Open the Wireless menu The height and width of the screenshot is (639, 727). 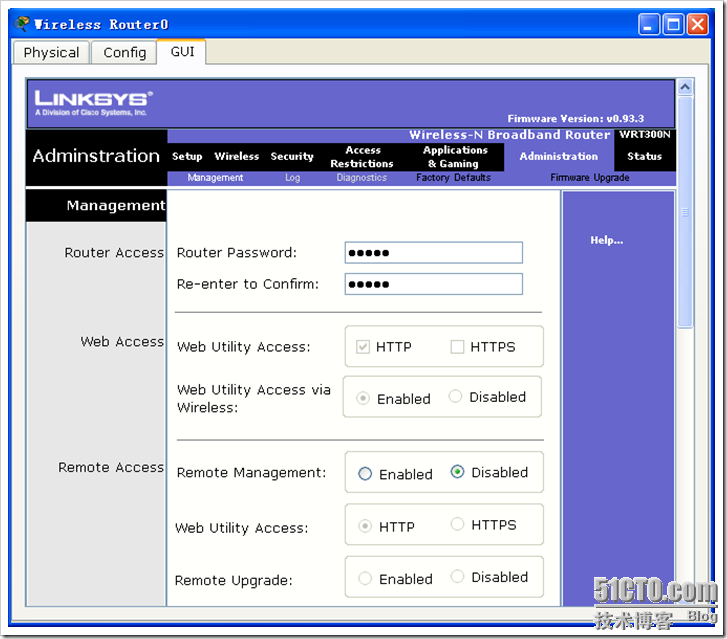(236, 156)
